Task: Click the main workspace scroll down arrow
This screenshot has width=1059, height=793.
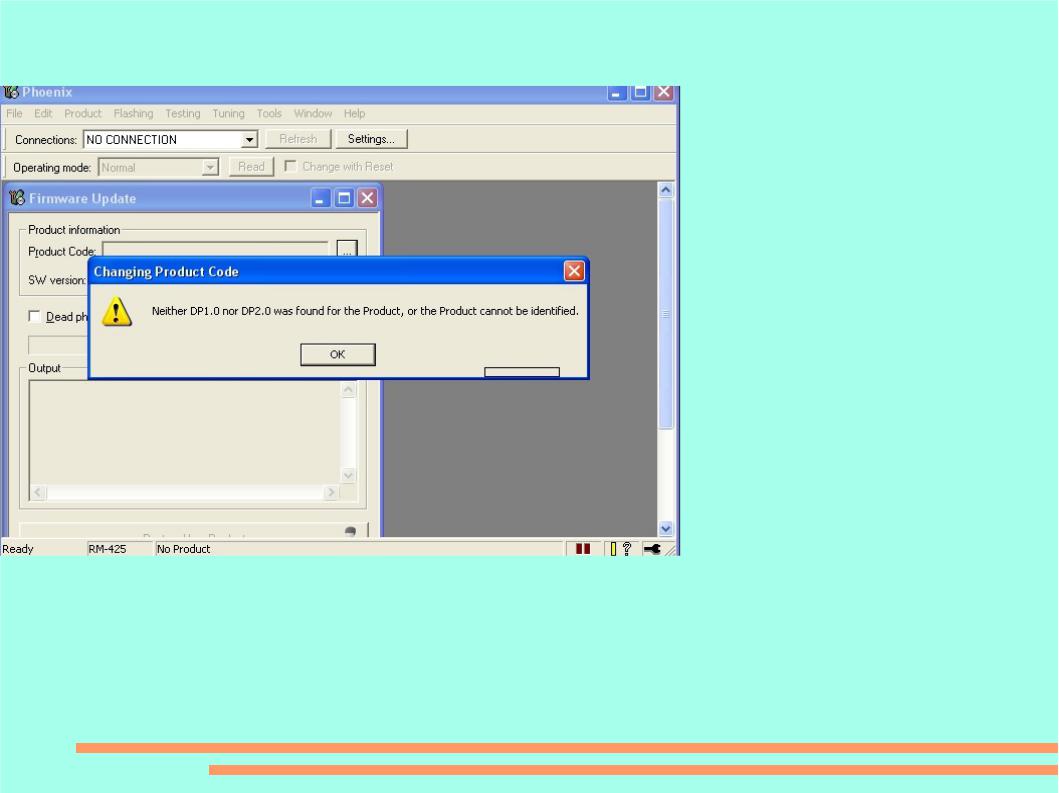Action: (x=666, y=528)
